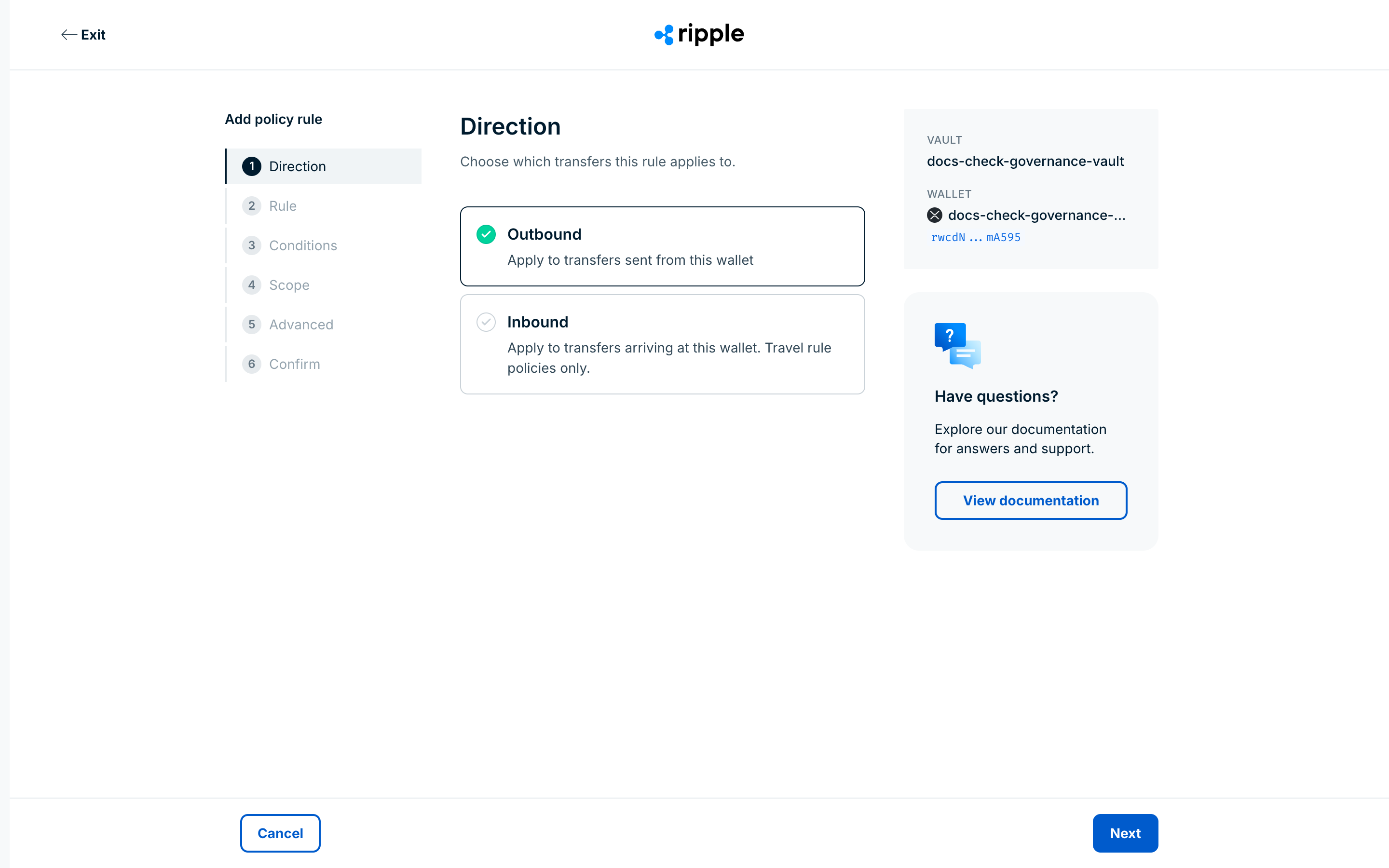Viewport: 1389px width, 868px height.
Task: Click the Cancel button
Action: (x=280, y=833)
